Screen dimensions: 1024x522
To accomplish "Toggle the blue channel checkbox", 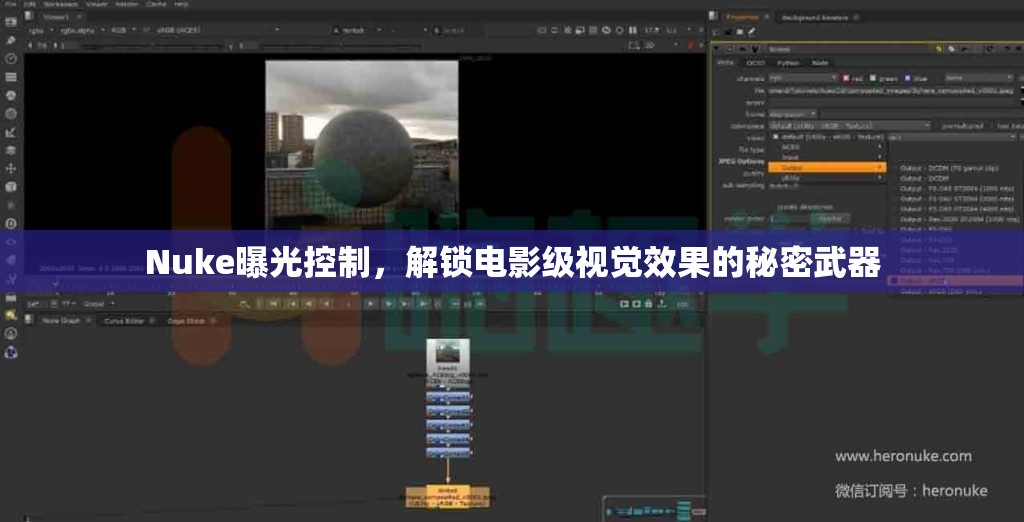I will [907, 78].
